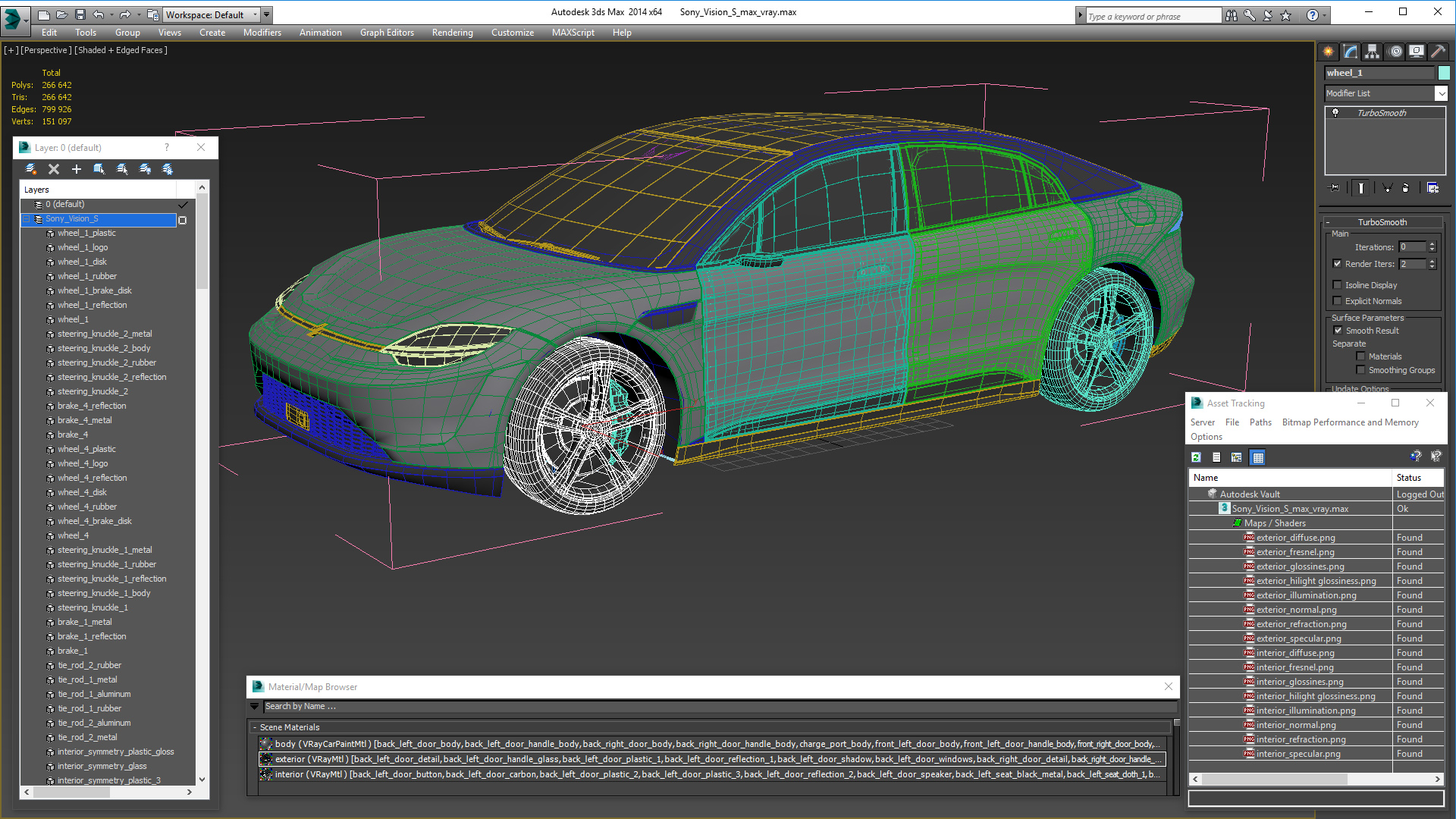Open the Modifier List dropdown
The height and width of the screenshot is (819, 1456).
pyautogui.click(x=1441, y=93)
